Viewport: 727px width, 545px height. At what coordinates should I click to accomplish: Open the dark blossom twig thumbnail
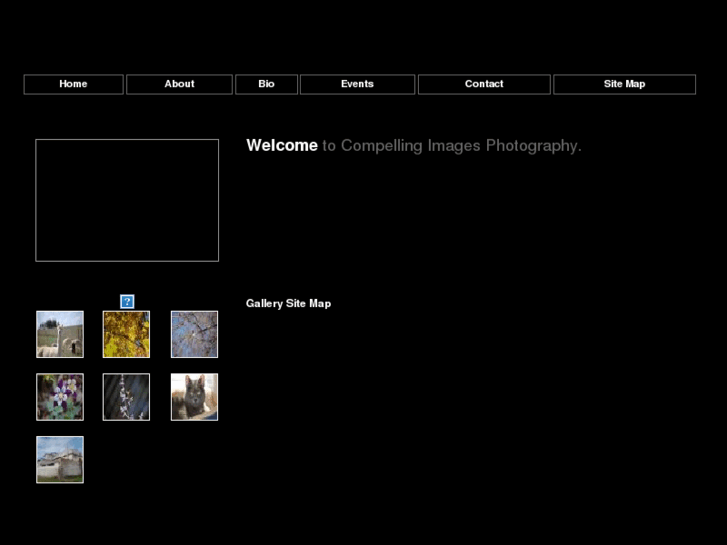pyautogui.click(x=126, y=397)
